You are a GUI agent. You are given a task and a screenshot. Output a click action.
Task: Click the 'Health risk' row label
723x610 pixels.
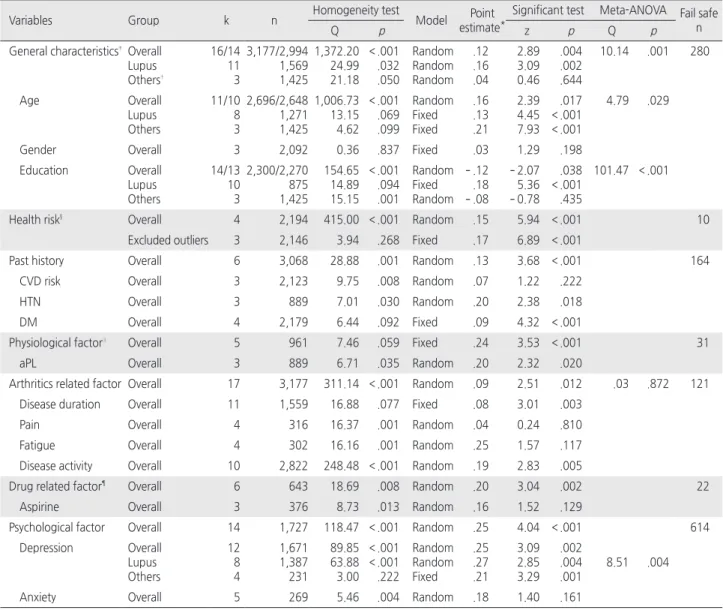(x=36, y=219)
